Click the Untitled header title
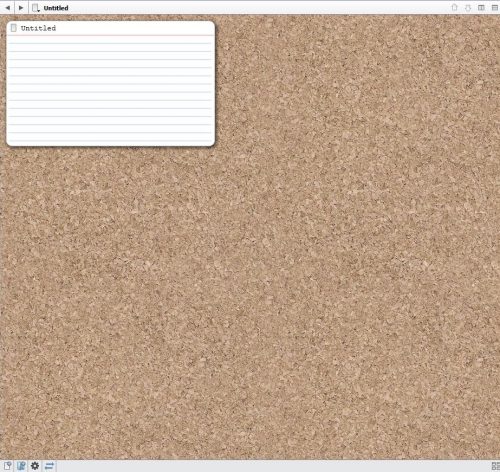Screen dimensions: 500x472 [x=56, y=8]
